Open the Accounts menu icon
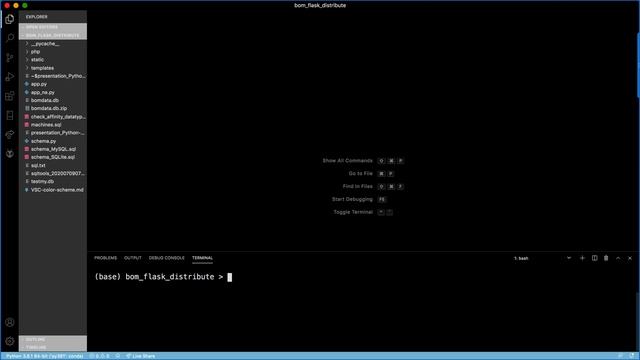Image resolution: width=640 pixels, height=360 pixels. [x=10, y=322]
